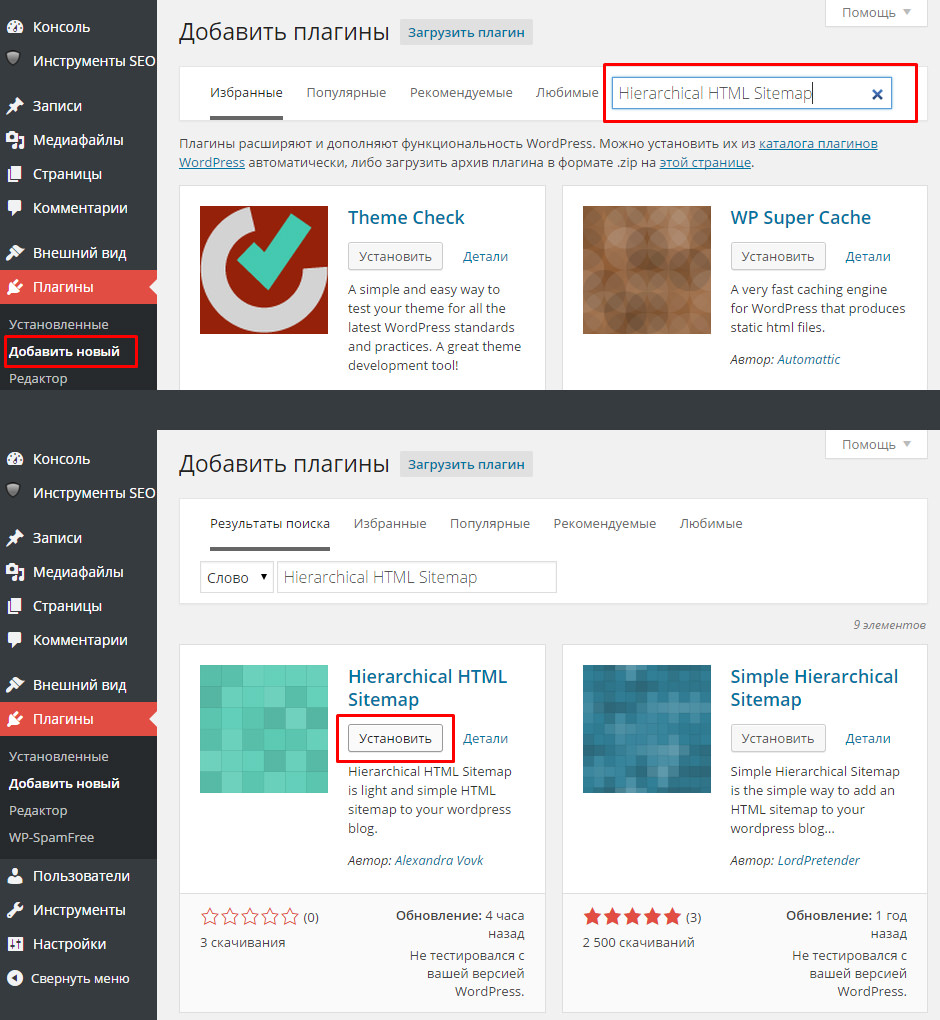Open WP-SpamFree submenu item
The image size is (940, 1020).
[51, 837]
